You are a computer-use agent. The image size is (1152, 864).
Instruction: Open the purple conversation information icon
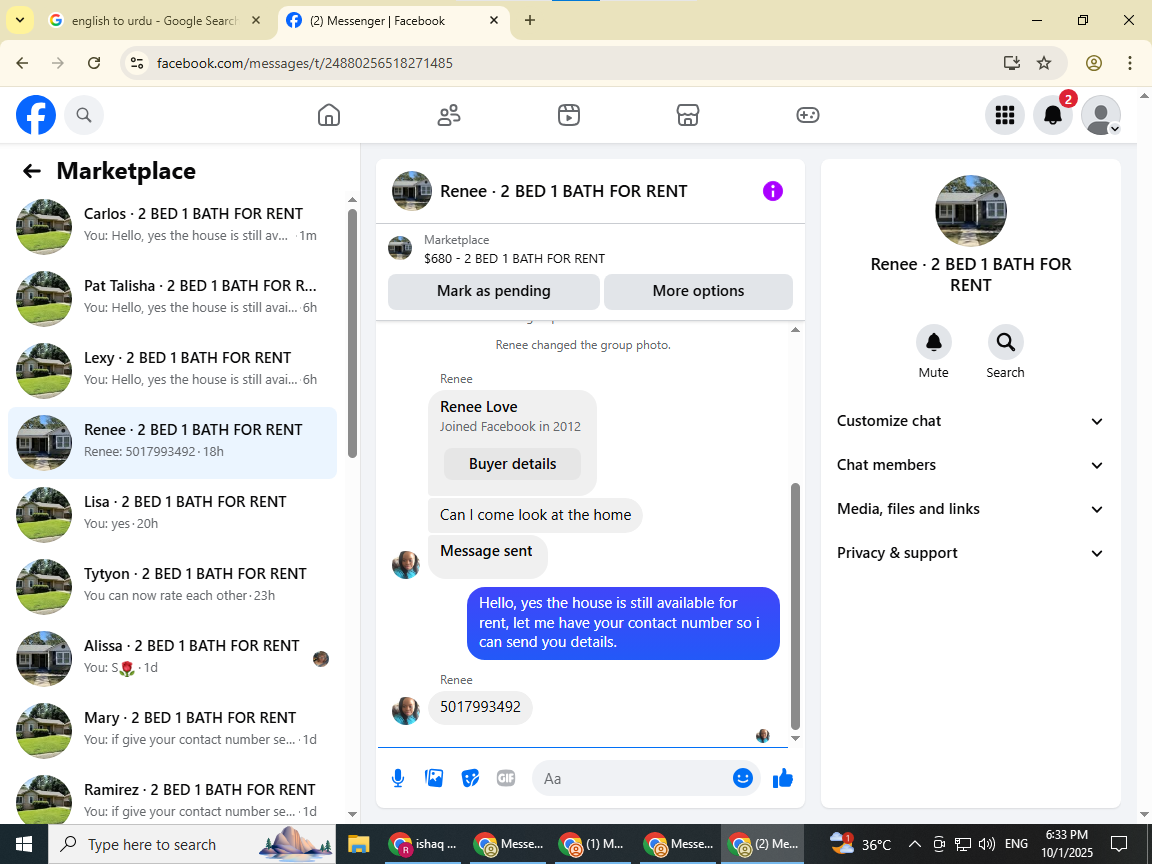click(772, 191)
